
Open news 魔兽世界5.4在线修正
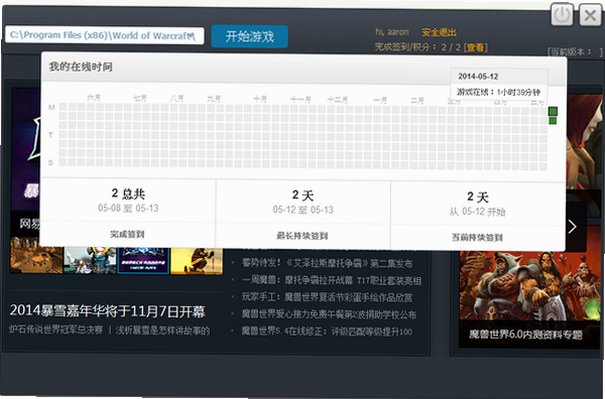pos(326,331)
